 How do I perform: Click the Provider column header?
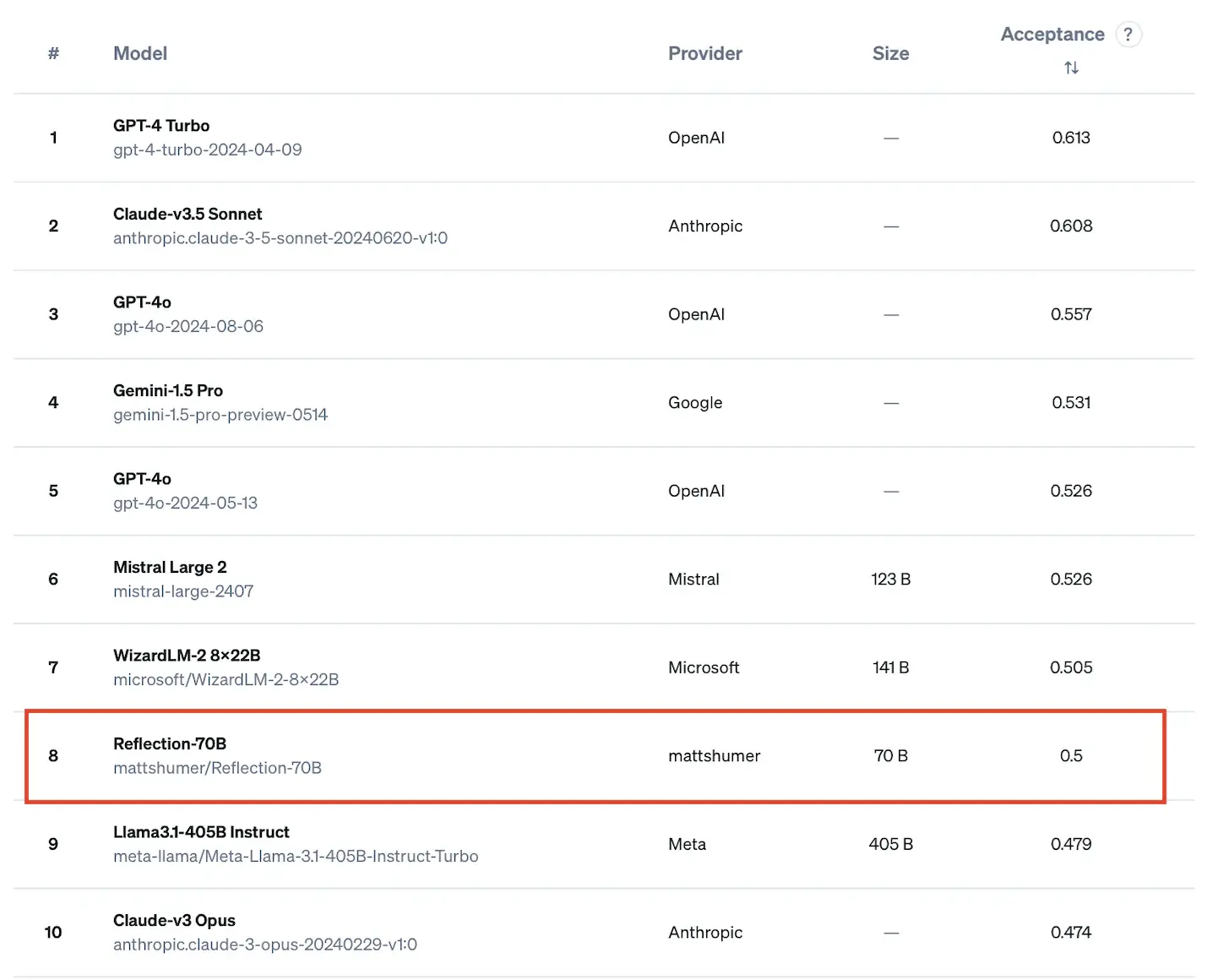coord(705,53)
